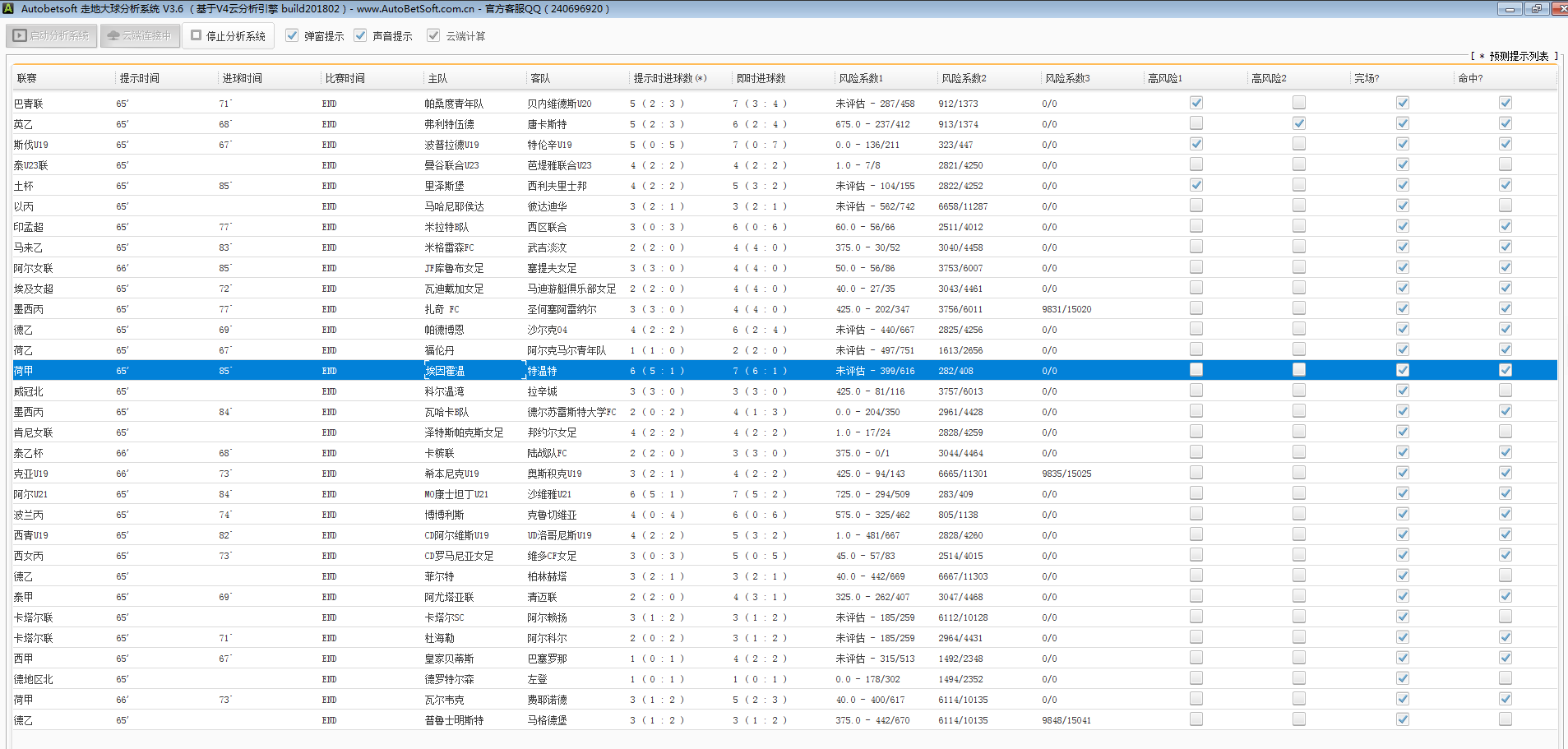Image resolution: width=1568 pixels, height=749 pixels.
Task: Click the 提示时间 column header
Action: (140, 78)
